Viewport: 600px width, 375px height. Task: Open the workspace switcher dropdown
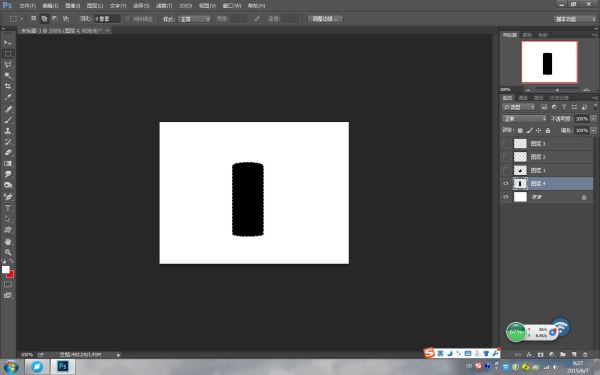click(575, 19)
